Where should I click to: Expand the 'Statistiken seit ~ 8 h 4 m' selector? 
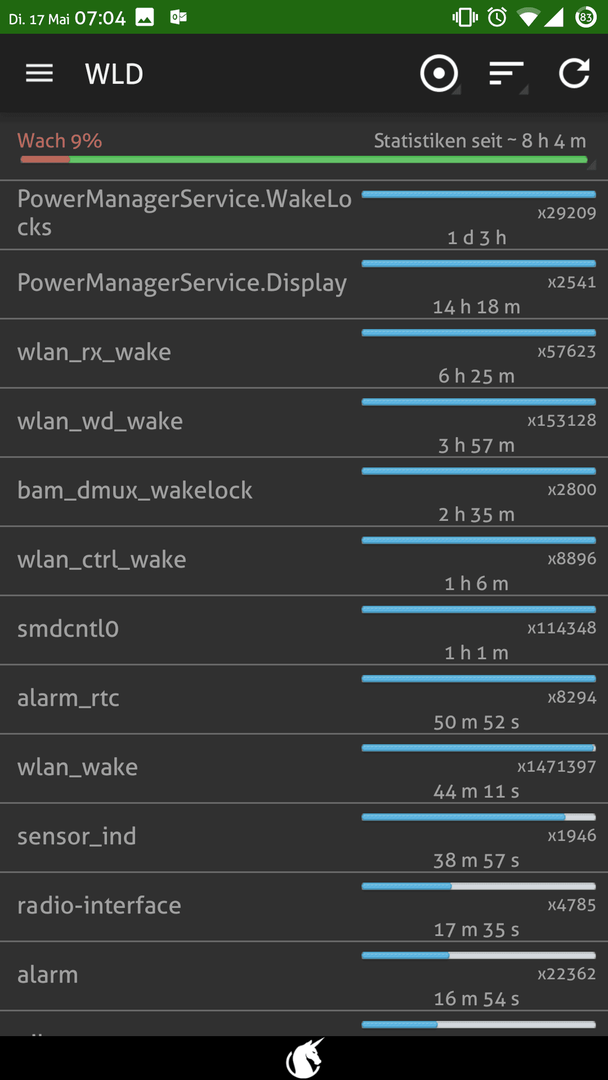coord(480,141)
